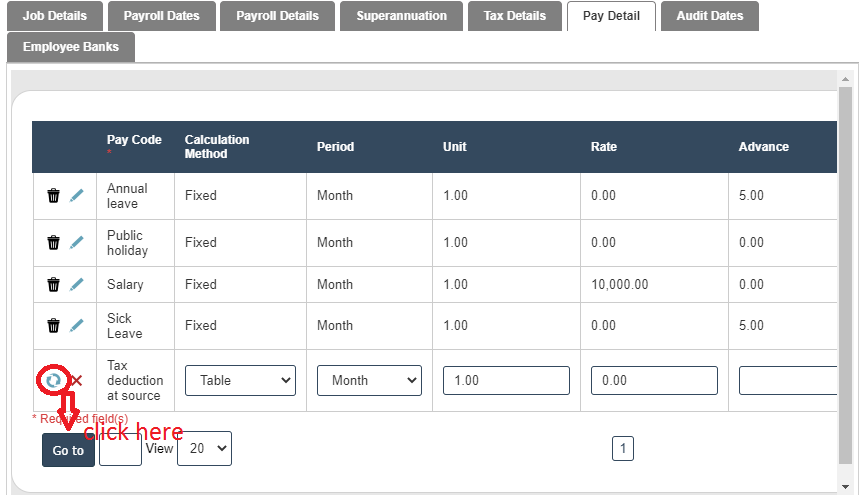Click trash icon for Salary row

point(54,285)
